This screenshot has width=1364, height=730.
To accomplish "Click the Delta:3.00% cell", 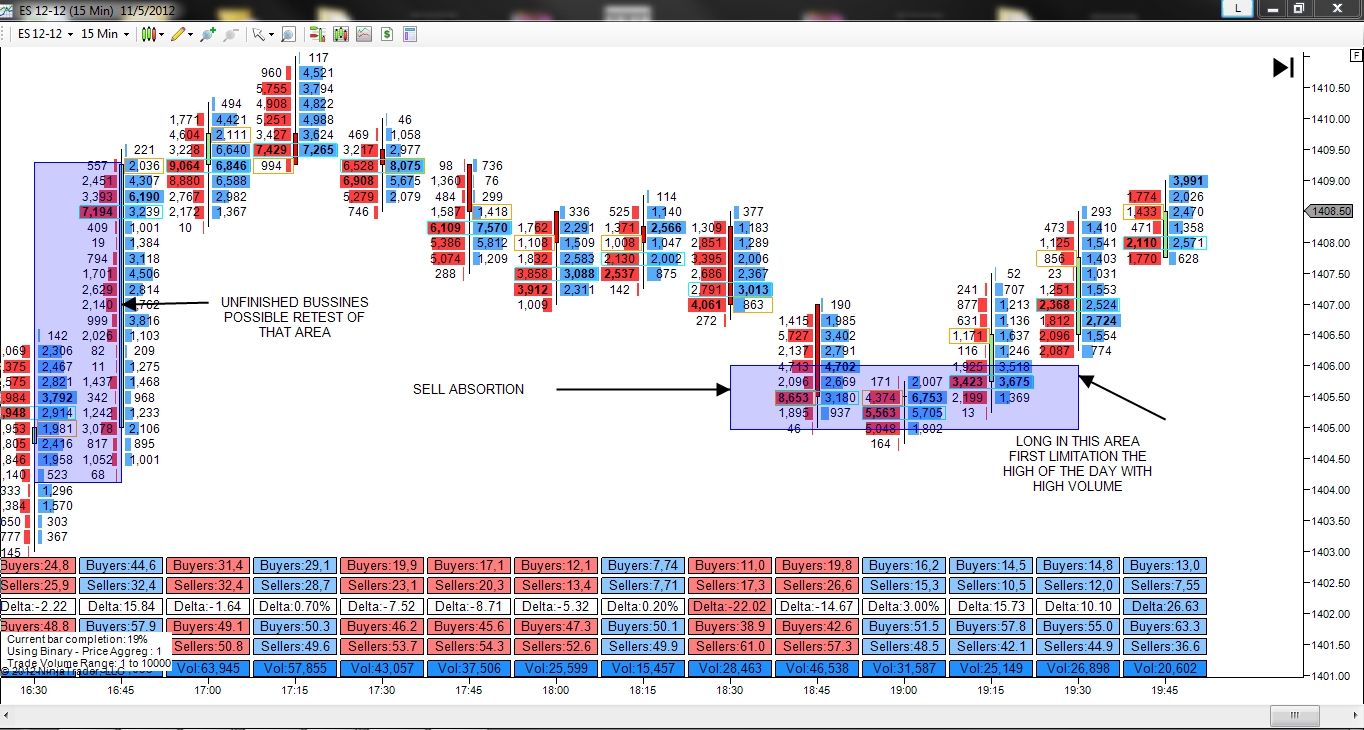I will pos(902,606).
